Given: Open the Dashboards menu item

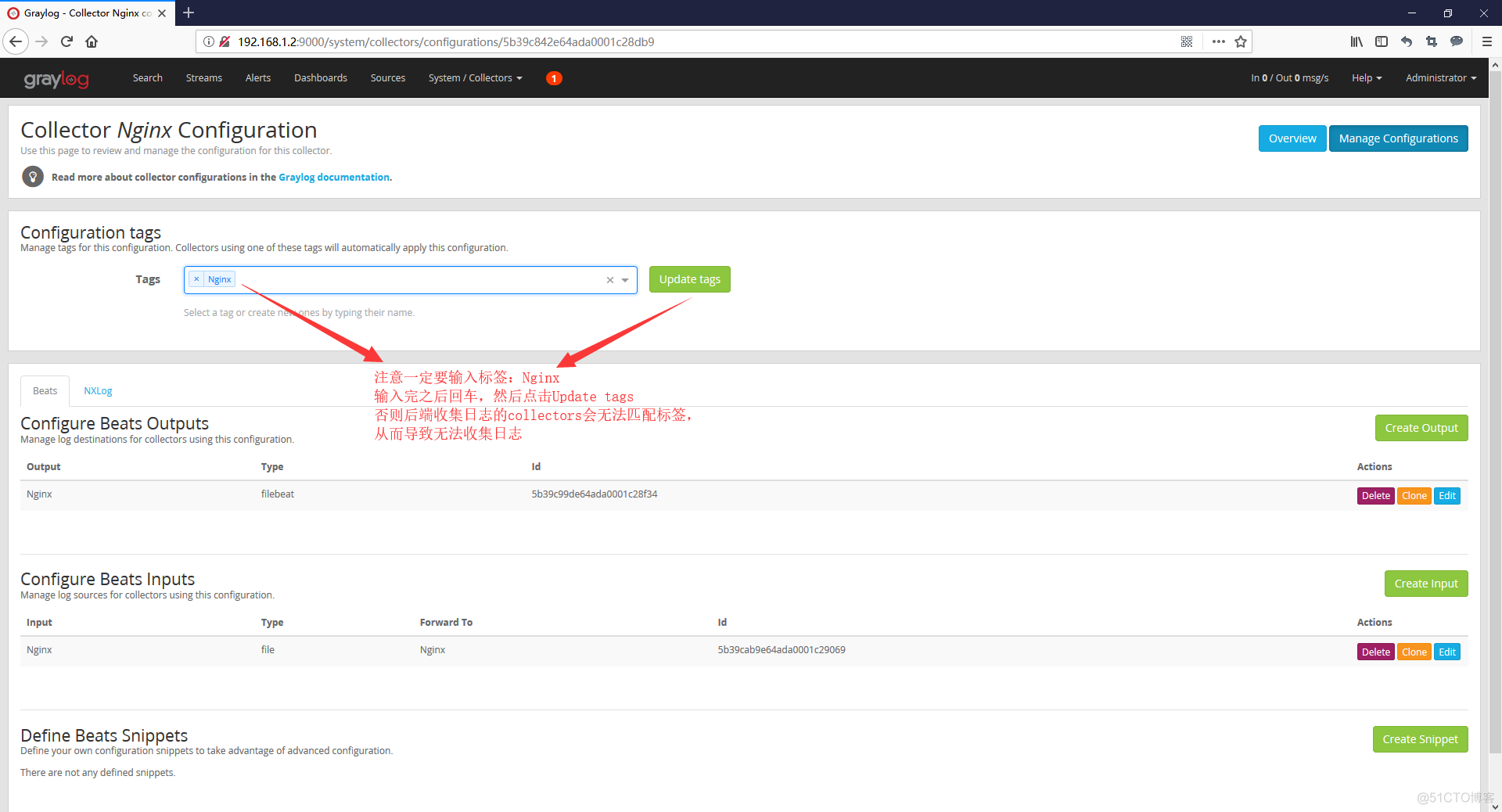Looking at the screenshot, I should (x=321, y=78).
